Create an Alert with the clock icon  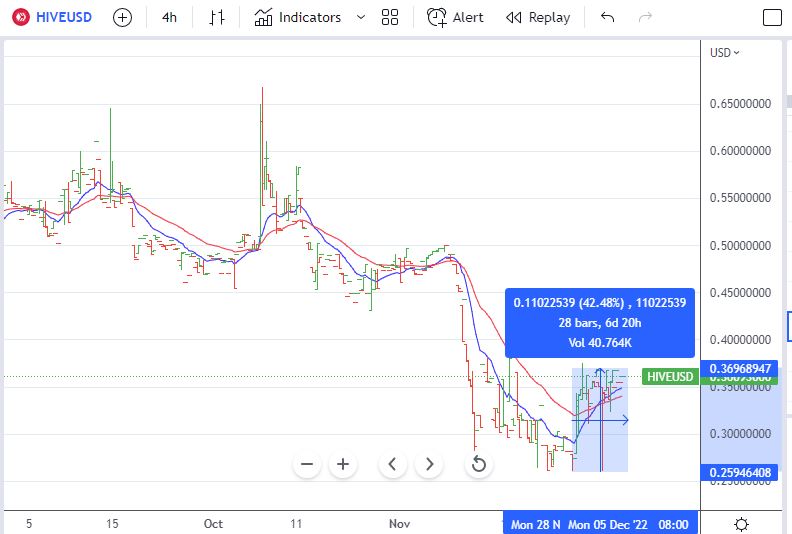tap(455, 18)
